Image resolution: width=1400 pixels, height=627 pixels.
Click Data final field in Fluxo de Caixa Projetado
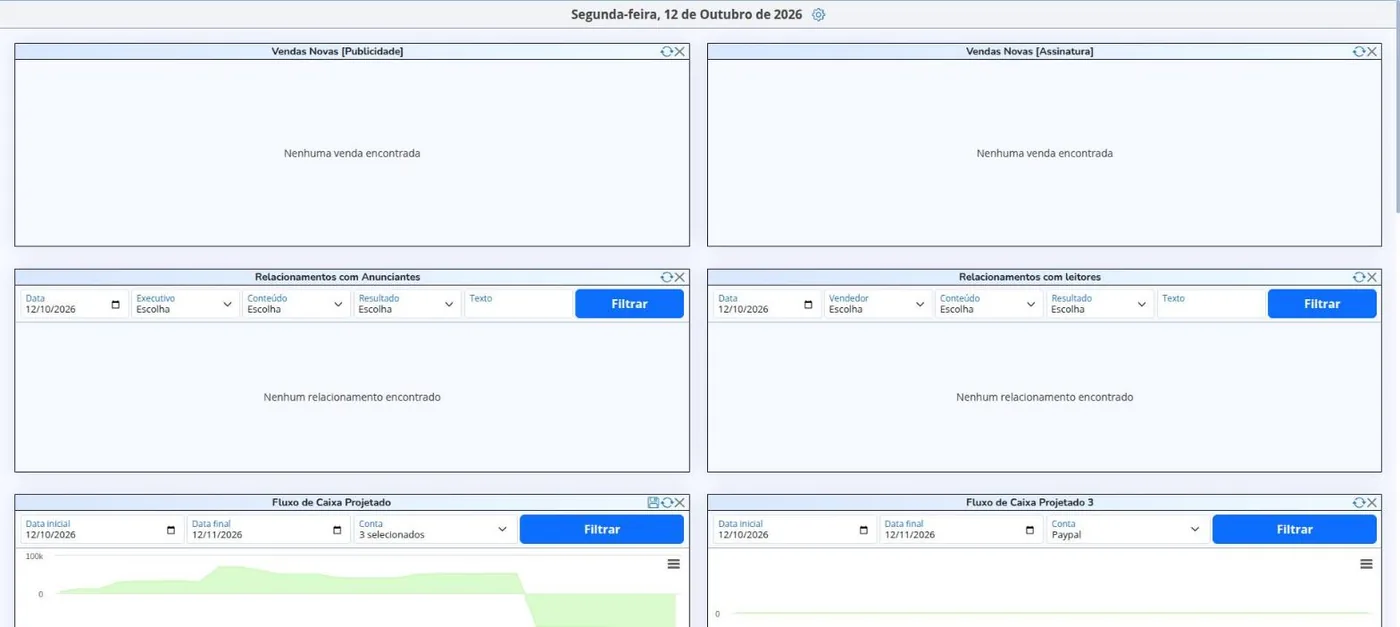point(268,529)
